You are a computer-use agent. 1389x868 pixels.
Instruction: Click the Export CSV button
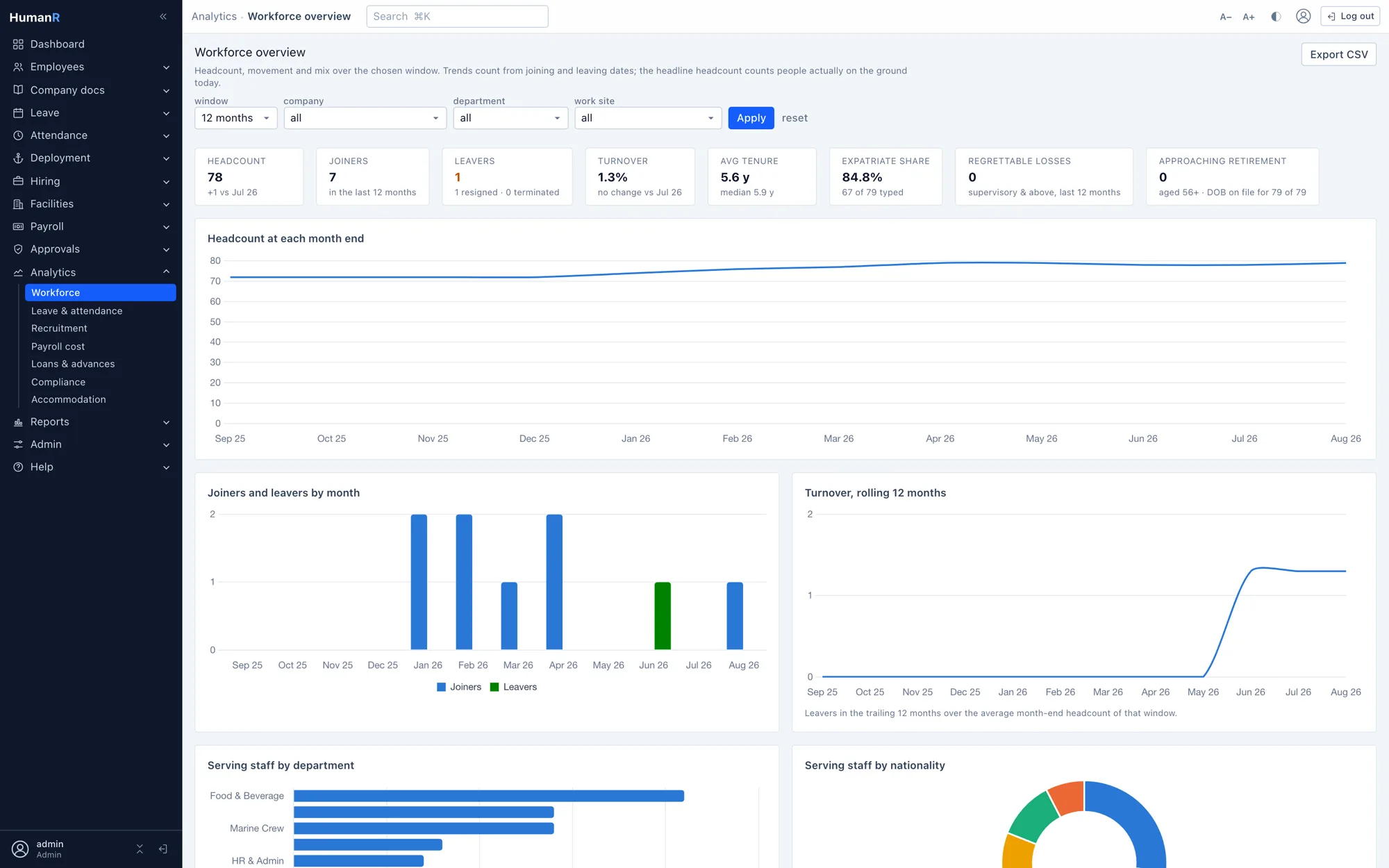1338,55
